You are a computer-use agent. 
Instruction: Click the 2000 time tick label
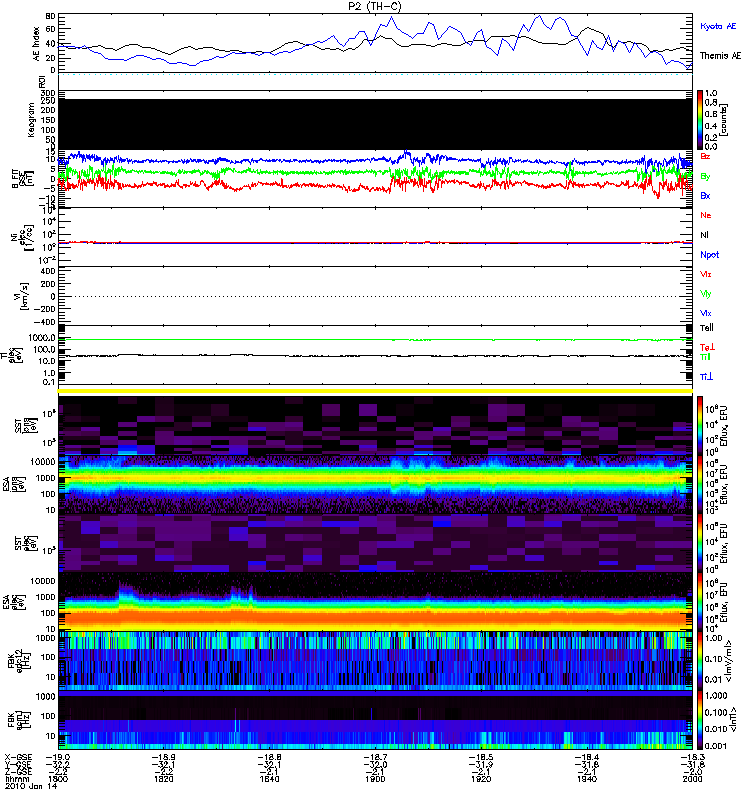(692, 779)
